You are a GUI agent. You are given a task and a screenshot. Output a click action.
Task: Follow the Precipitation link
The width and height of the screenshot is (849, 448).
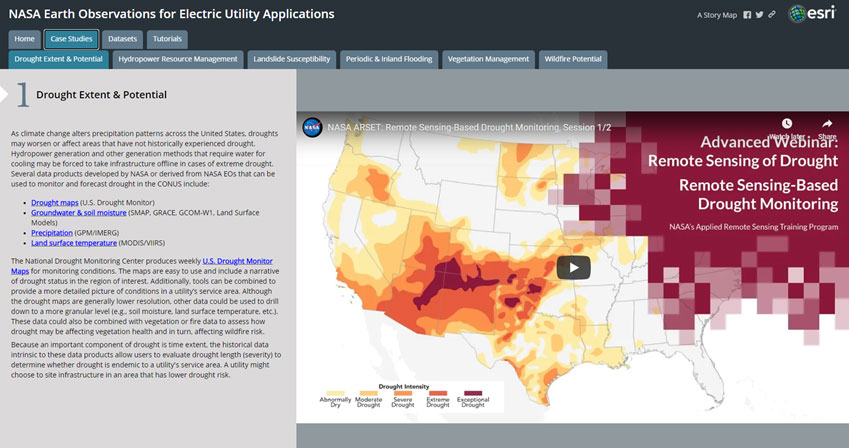(51, 233)
